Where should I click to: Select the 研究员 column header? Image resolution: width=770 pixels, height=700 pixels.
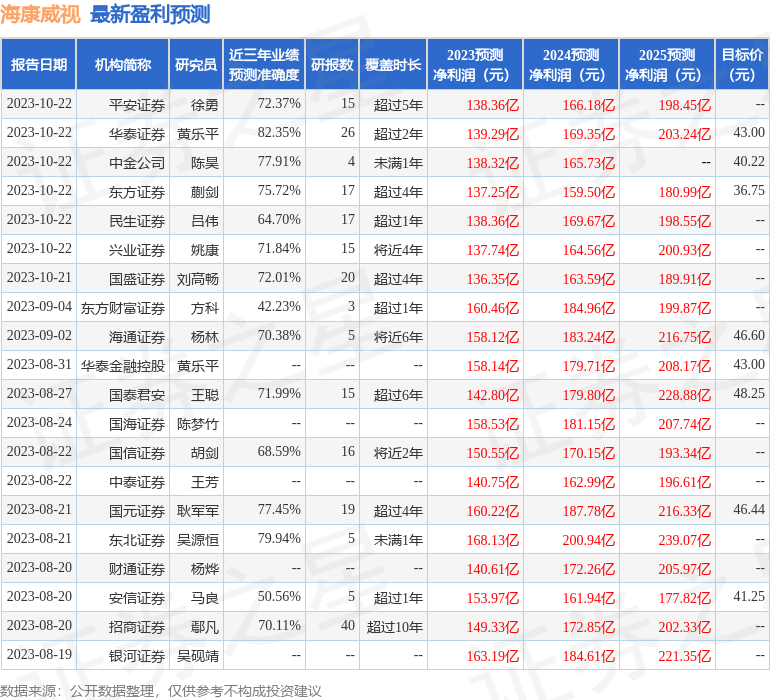(196, 64)
